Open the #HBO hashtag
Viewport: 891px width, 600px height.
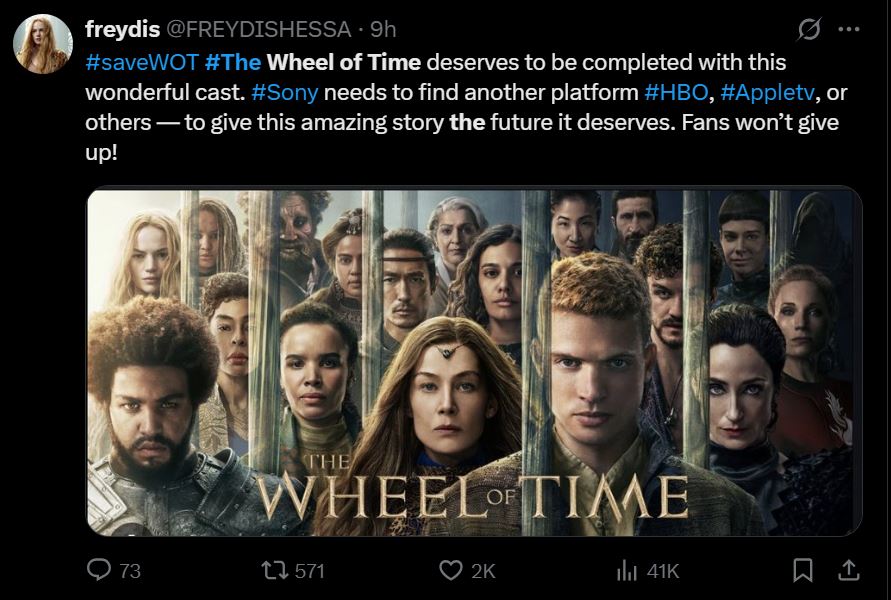pos(674,93)
